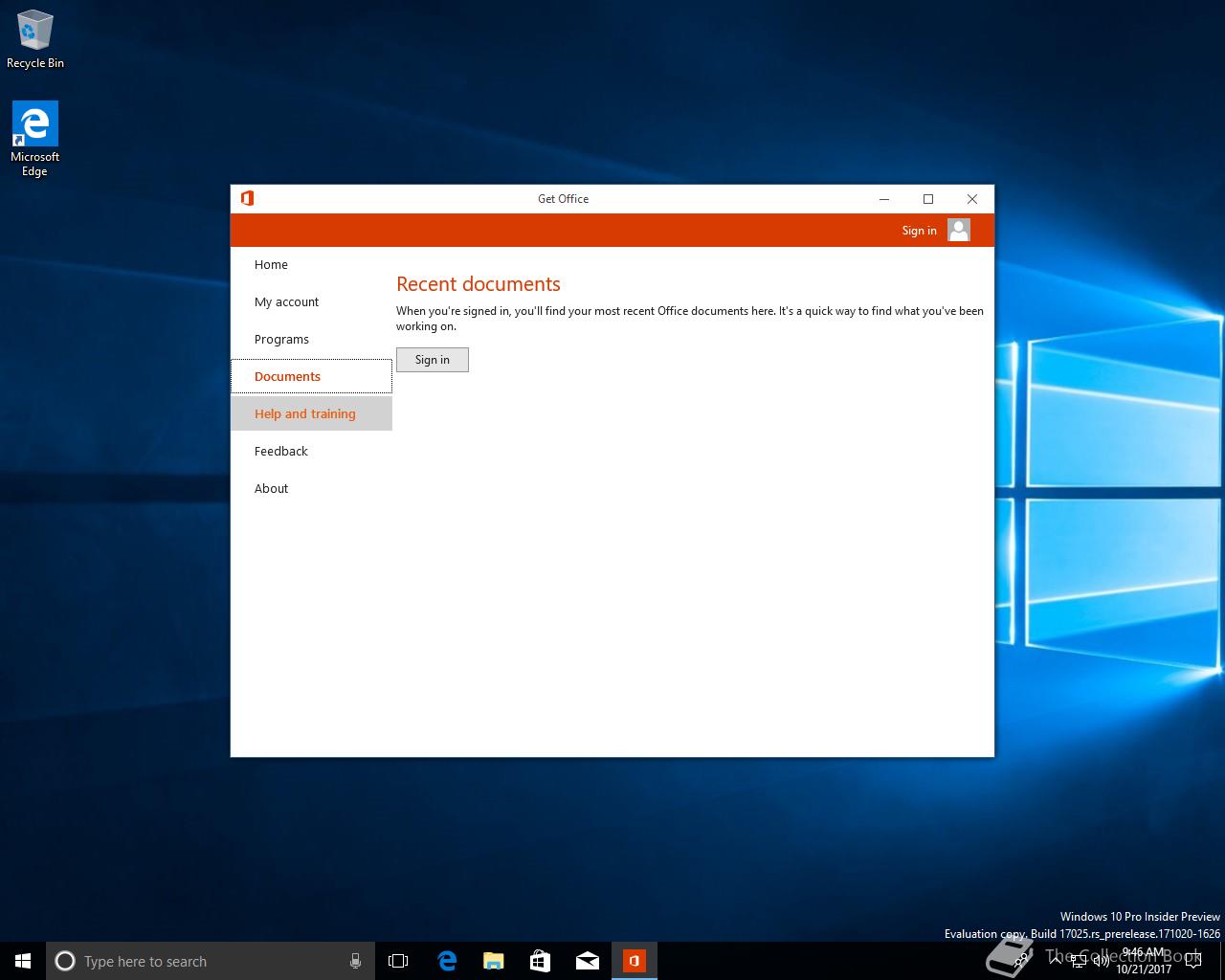Go to My account in sidebar
1225x980 pixels.
(x=311, y=301)
